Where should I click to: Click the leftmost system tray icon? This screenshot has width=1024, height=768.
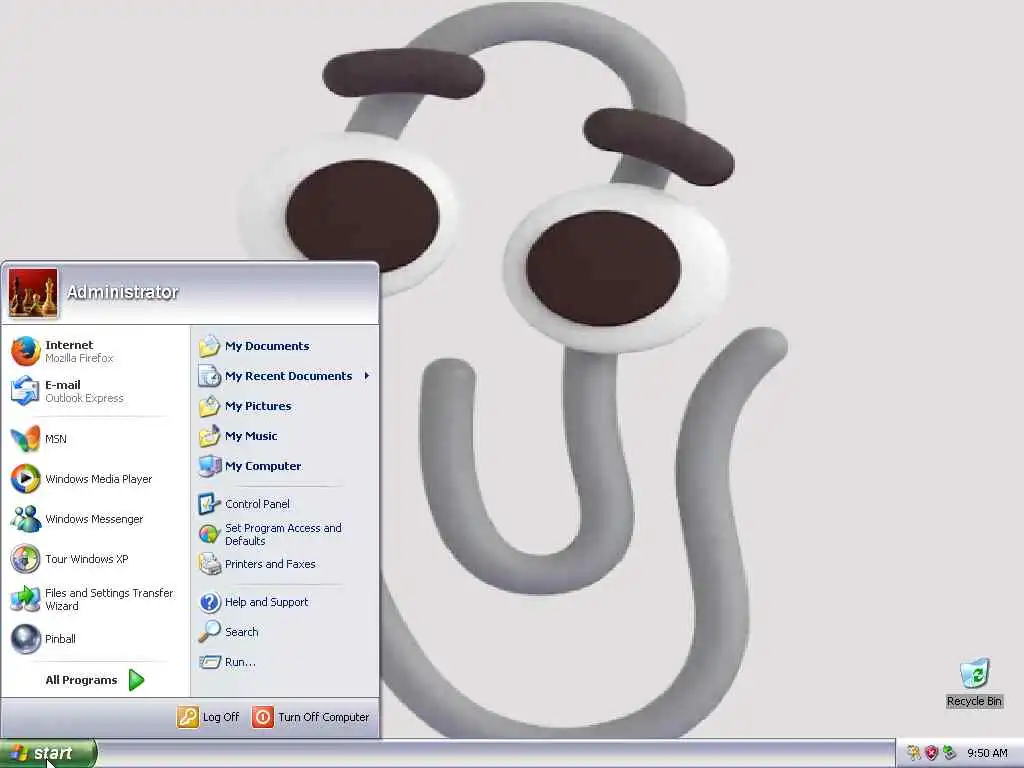pyautogui.click(x=914, y=753)
